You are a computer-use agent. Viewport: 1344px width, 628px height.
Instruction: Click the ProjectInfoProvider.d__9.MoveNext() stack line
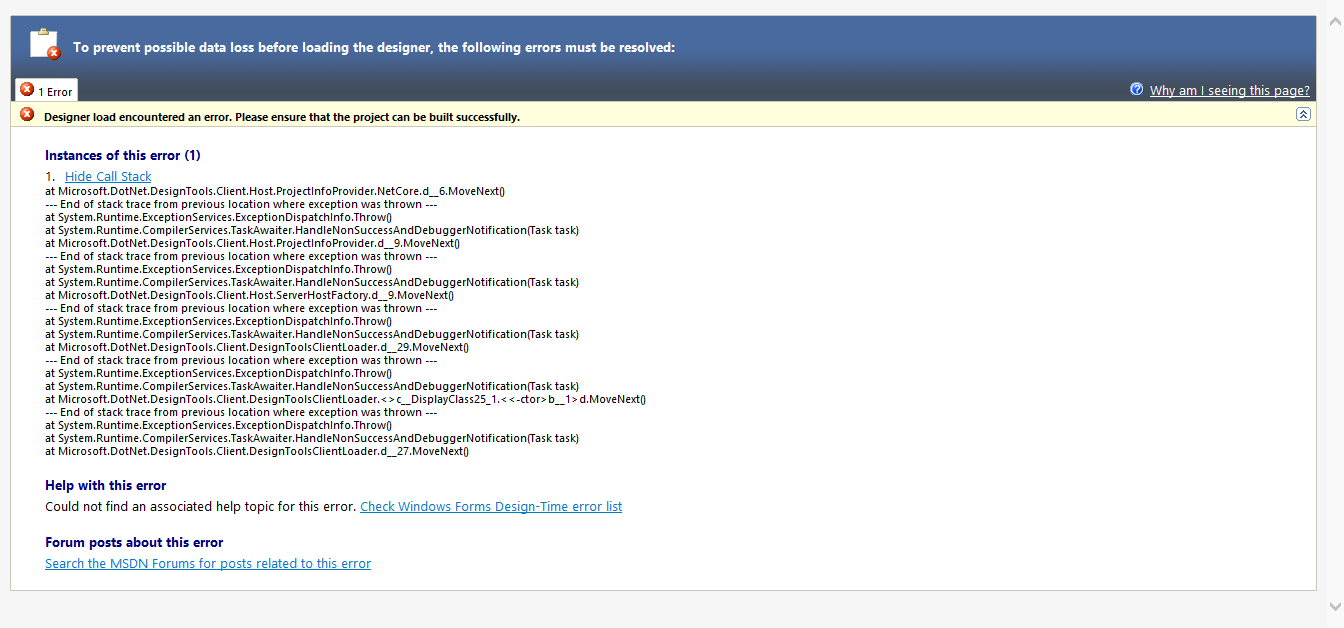(252, 243)
